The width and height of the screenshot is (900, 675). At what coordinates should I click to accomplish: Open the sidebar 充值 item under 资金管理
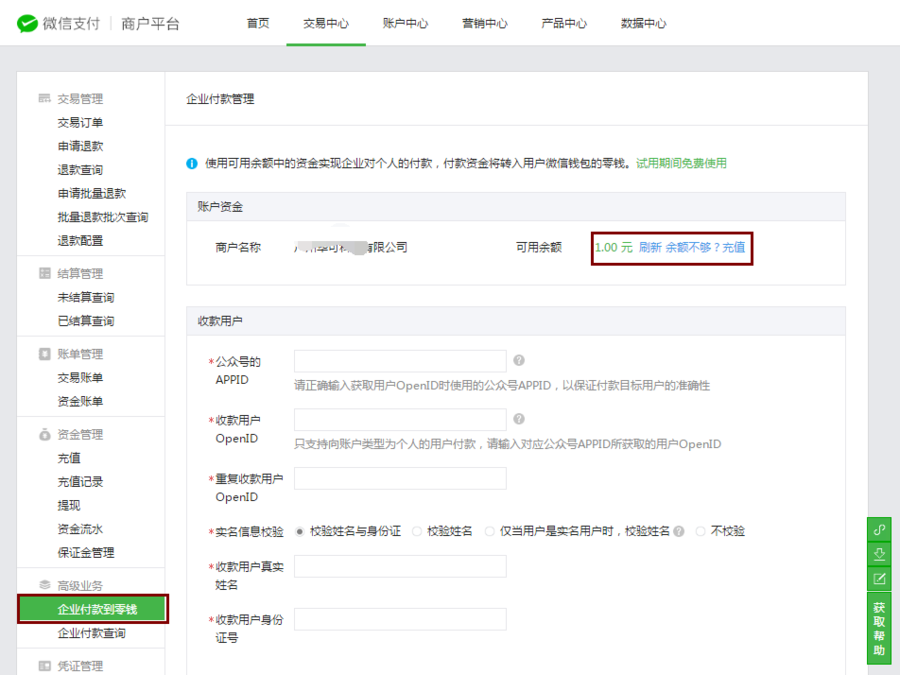pos(69,458)
